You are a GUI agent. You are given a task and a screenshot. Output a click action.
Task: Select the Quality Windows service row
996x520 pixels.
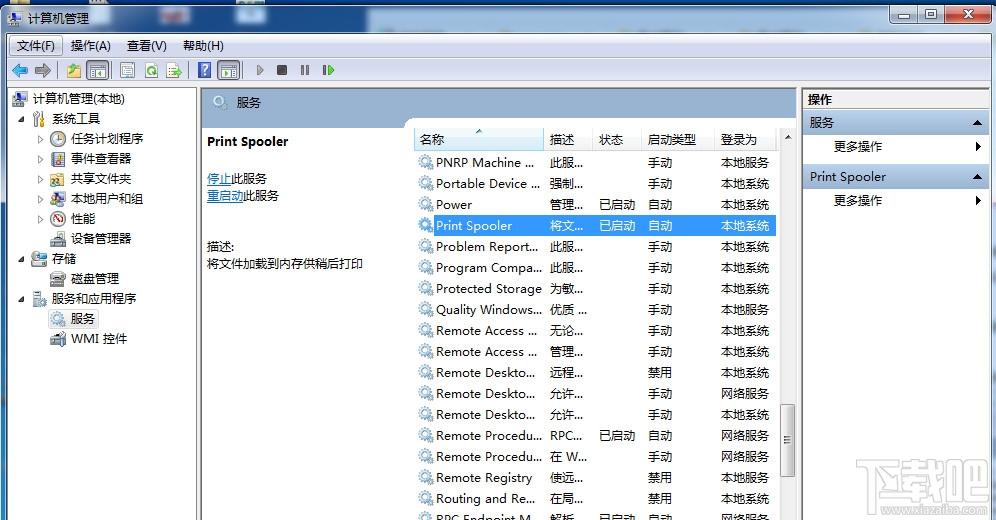(x=596, y=310)
